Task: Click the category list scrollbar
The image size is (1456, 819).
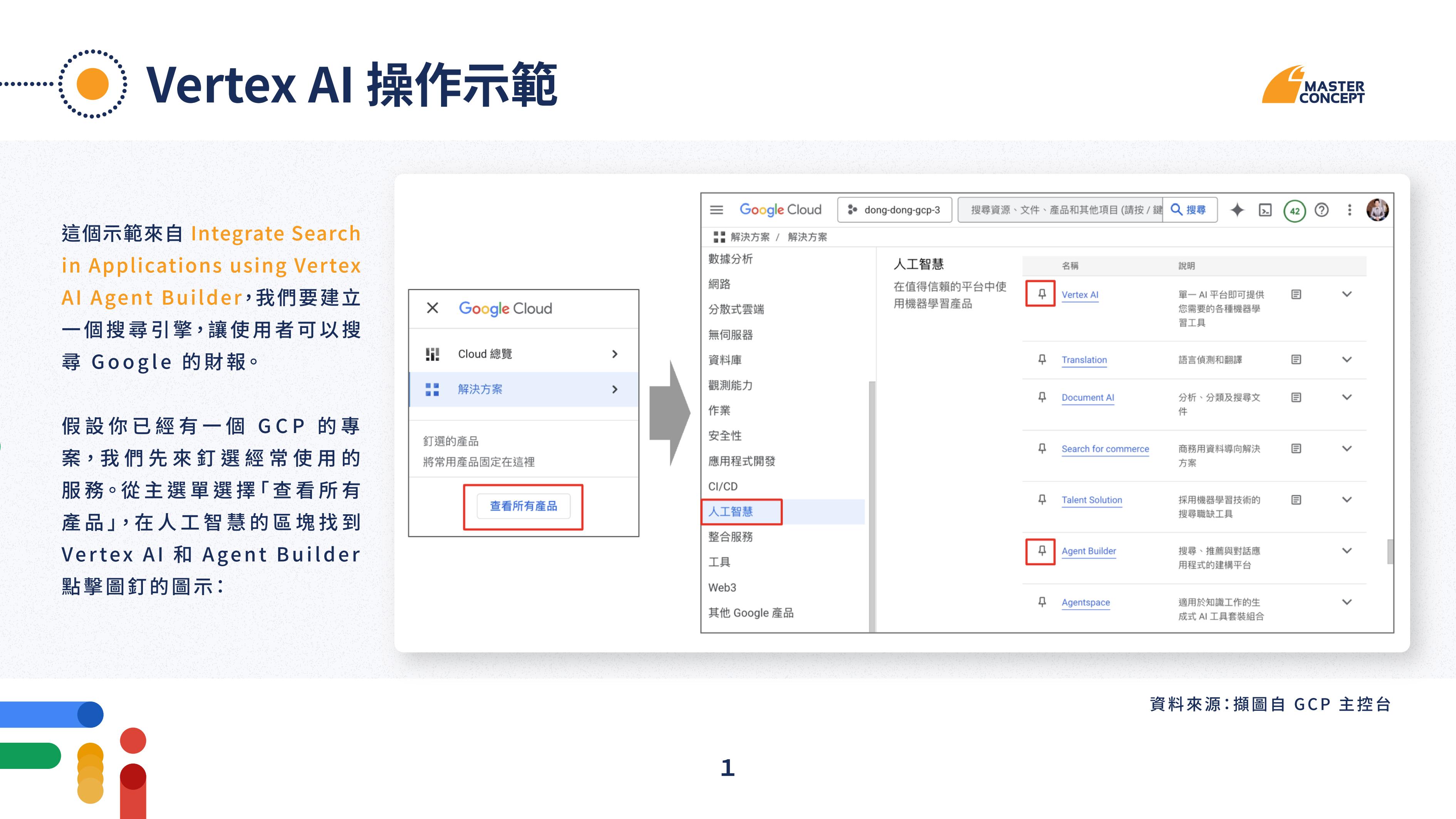Action: tap(872, 506)
